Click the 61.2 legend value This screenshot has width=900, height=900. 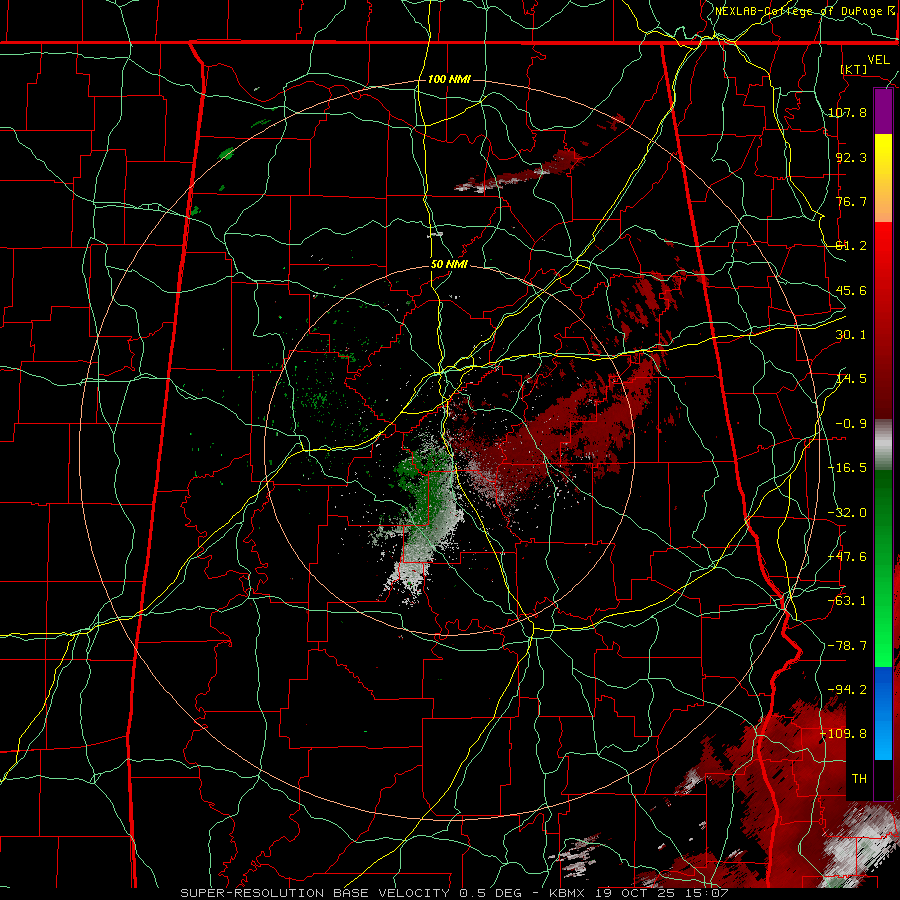tap(851, 246)
